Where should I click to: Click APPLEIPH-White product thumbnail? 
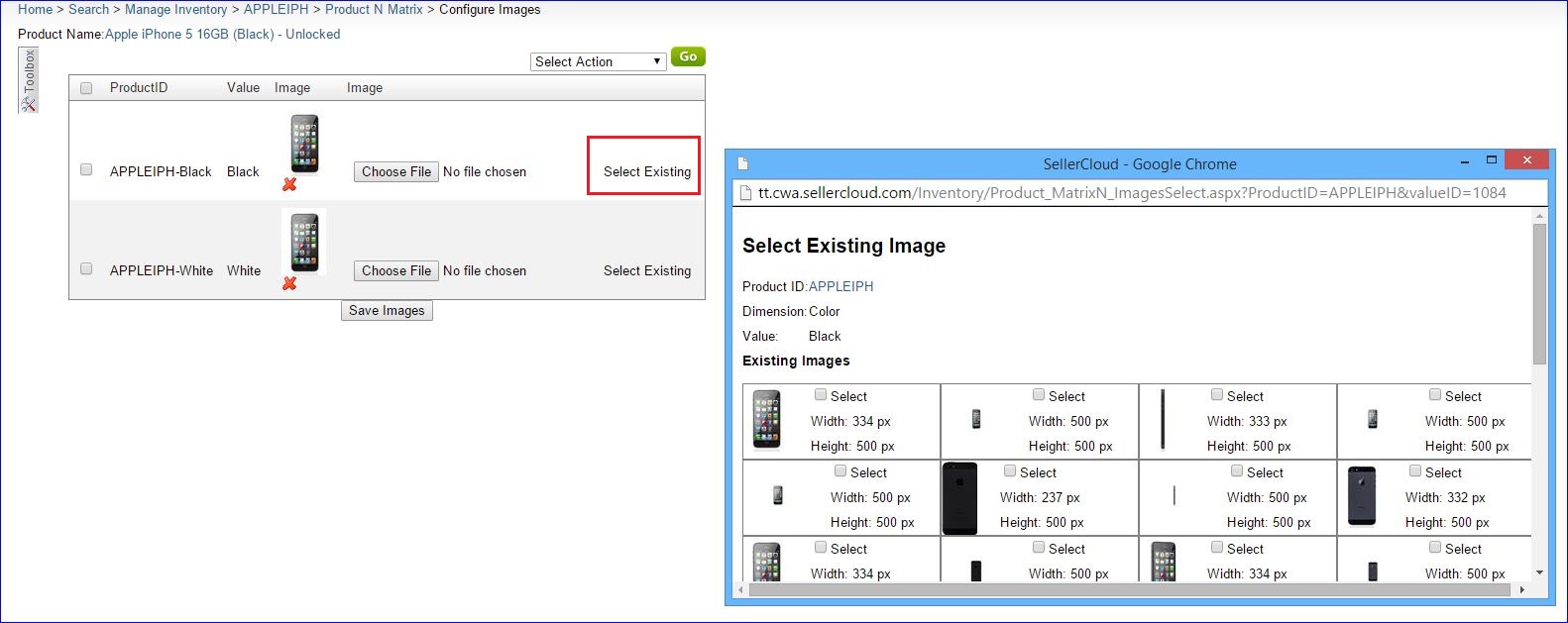click(x=304, y=242)
